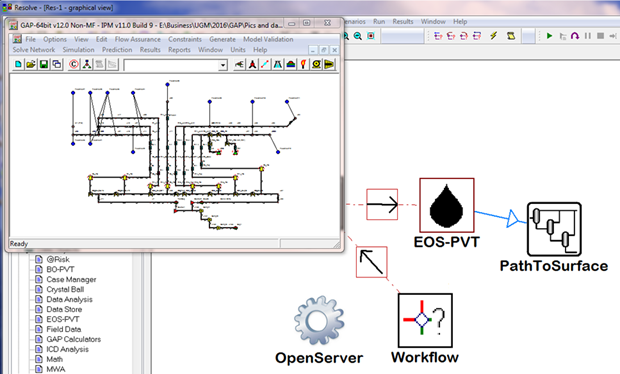
Task: Click the green Run play button
Action: point(549,36)
